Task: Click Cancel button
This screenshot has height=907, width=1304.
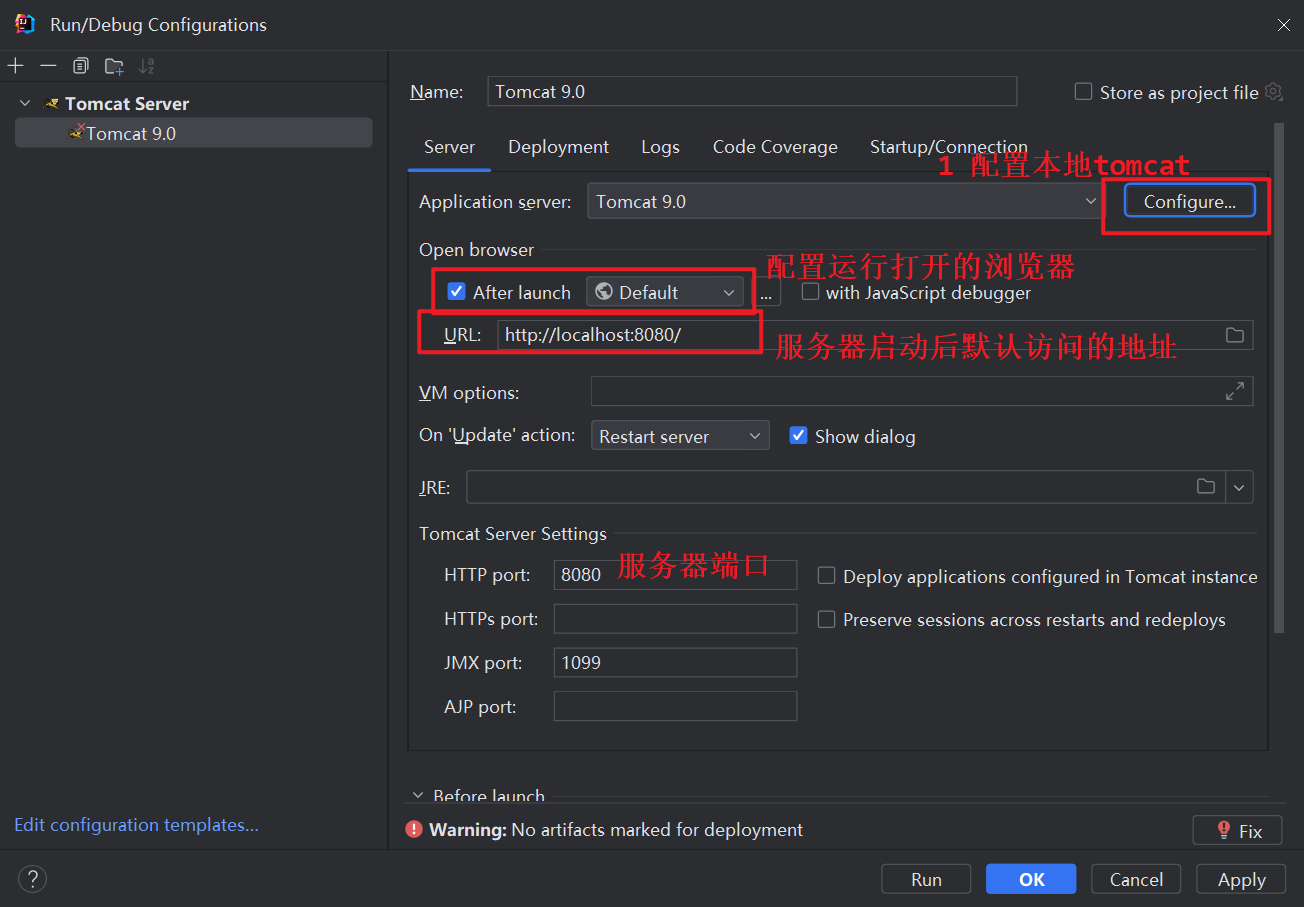Action: click(x=1136, y=879)
